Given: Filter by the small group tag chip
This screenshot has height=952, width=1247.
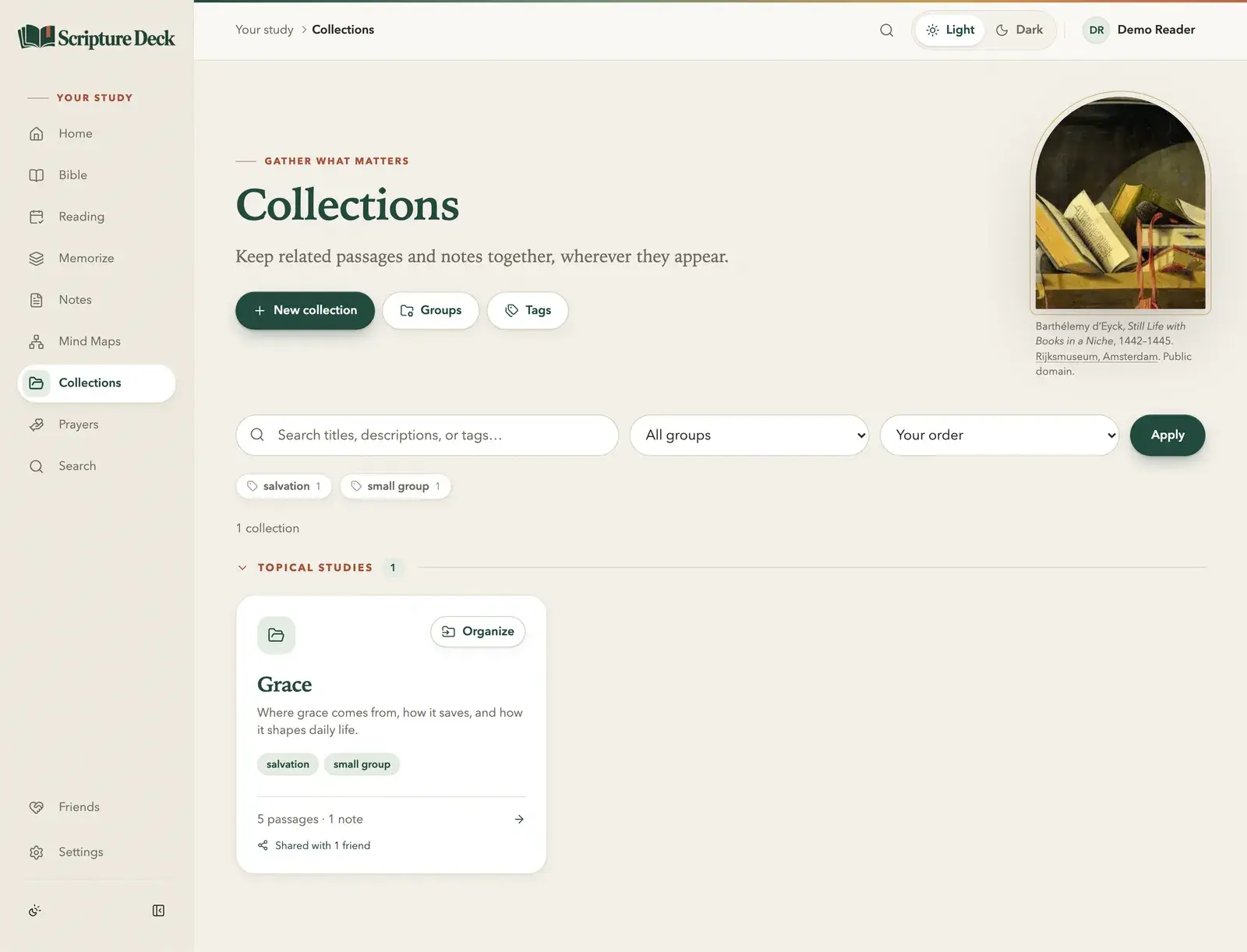Looking at the screenshot, I should (396, 486).
